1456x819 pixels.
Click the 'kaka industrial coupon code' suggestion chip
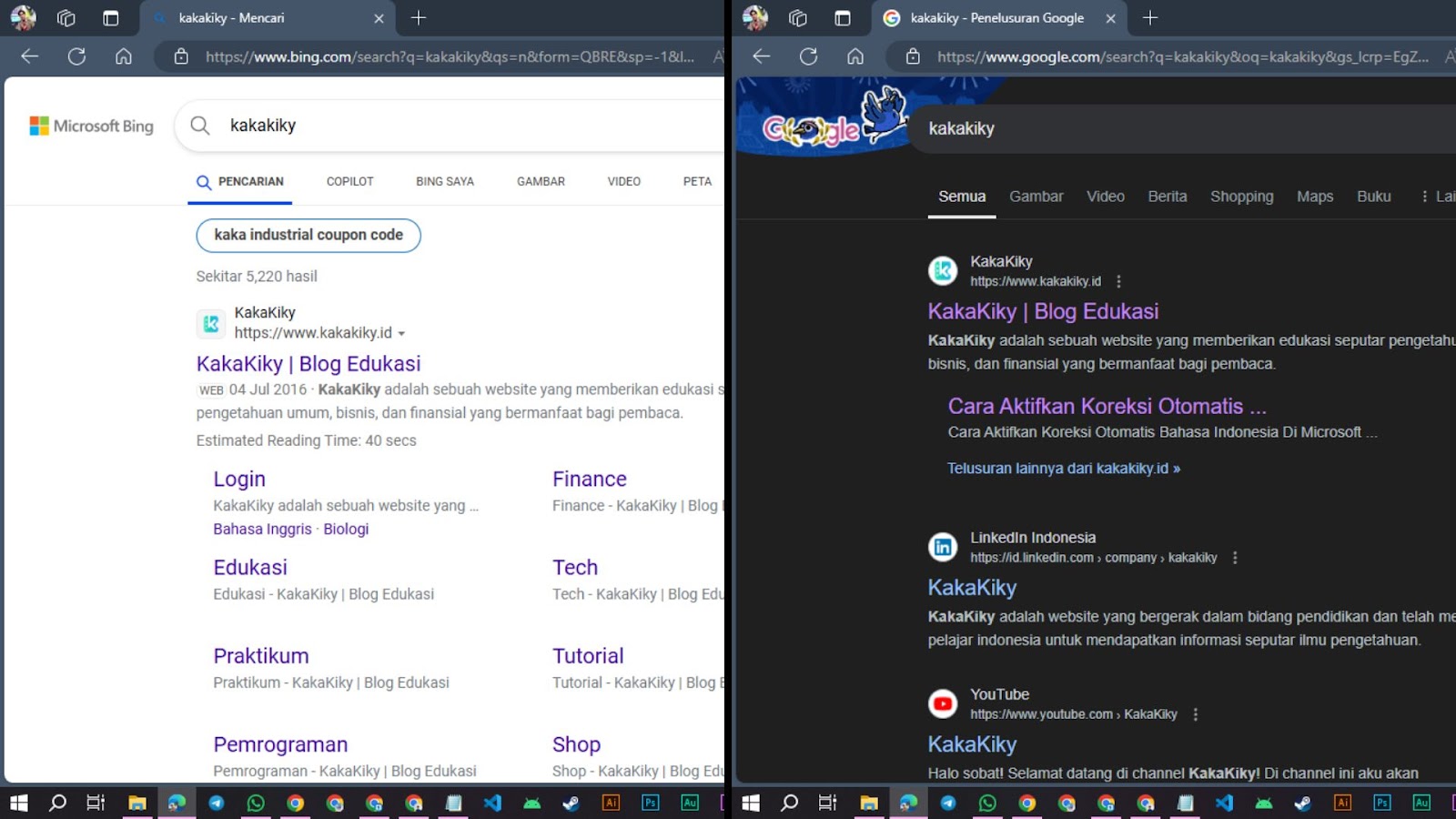point(308,235)
